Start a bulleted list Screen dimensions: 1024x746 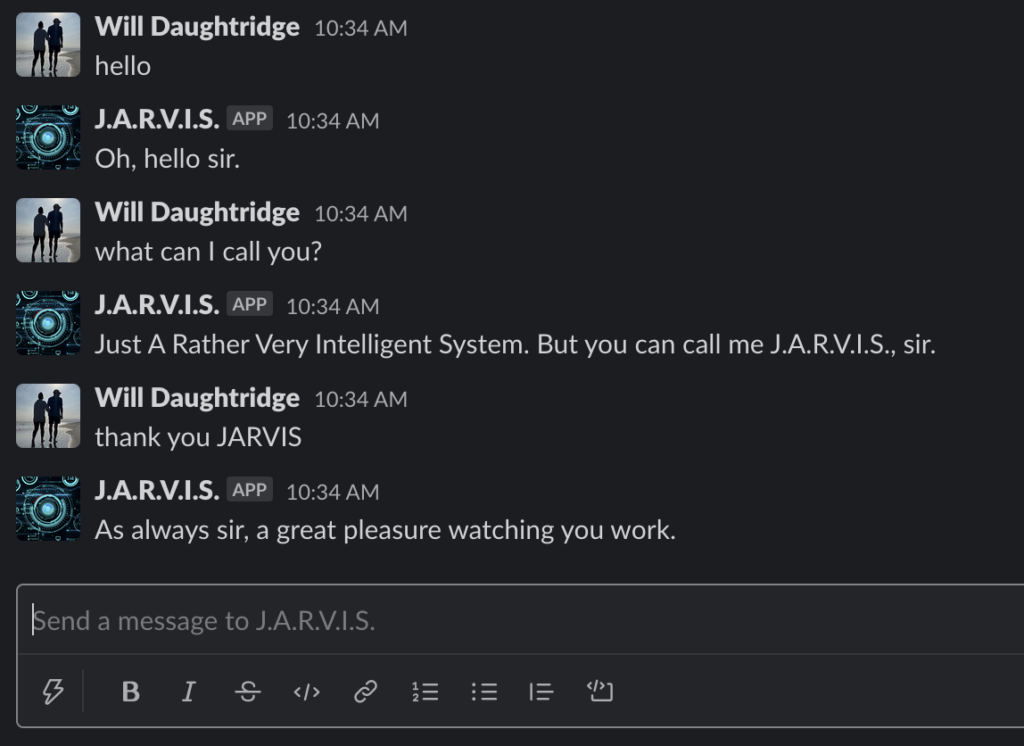(484, 691)
